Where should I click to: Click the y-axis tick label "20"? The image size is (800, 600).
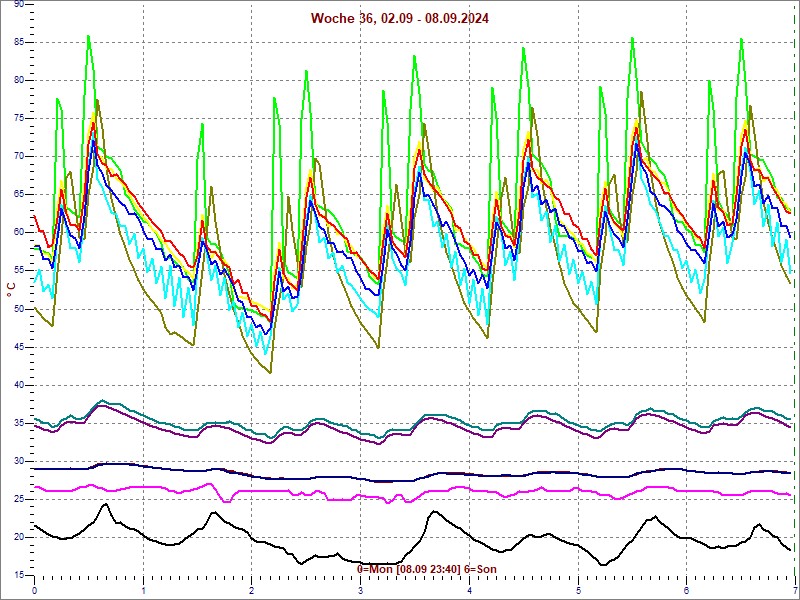[x=18, y=537]
